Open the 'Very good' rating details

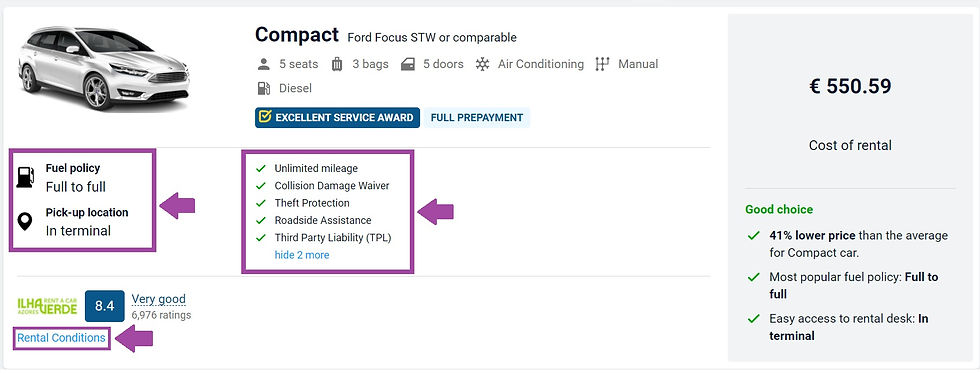[159, 299]
